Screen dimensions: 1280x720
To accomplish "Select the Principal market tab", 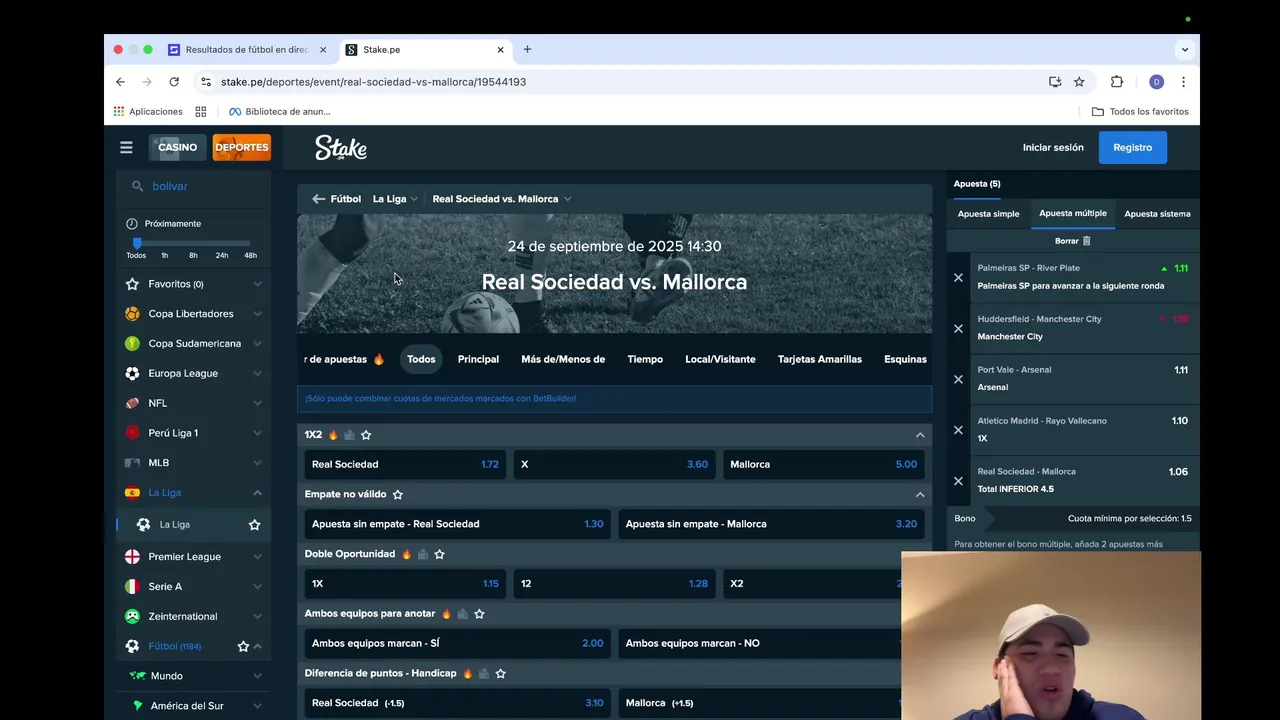I will (x=478, y=359).
